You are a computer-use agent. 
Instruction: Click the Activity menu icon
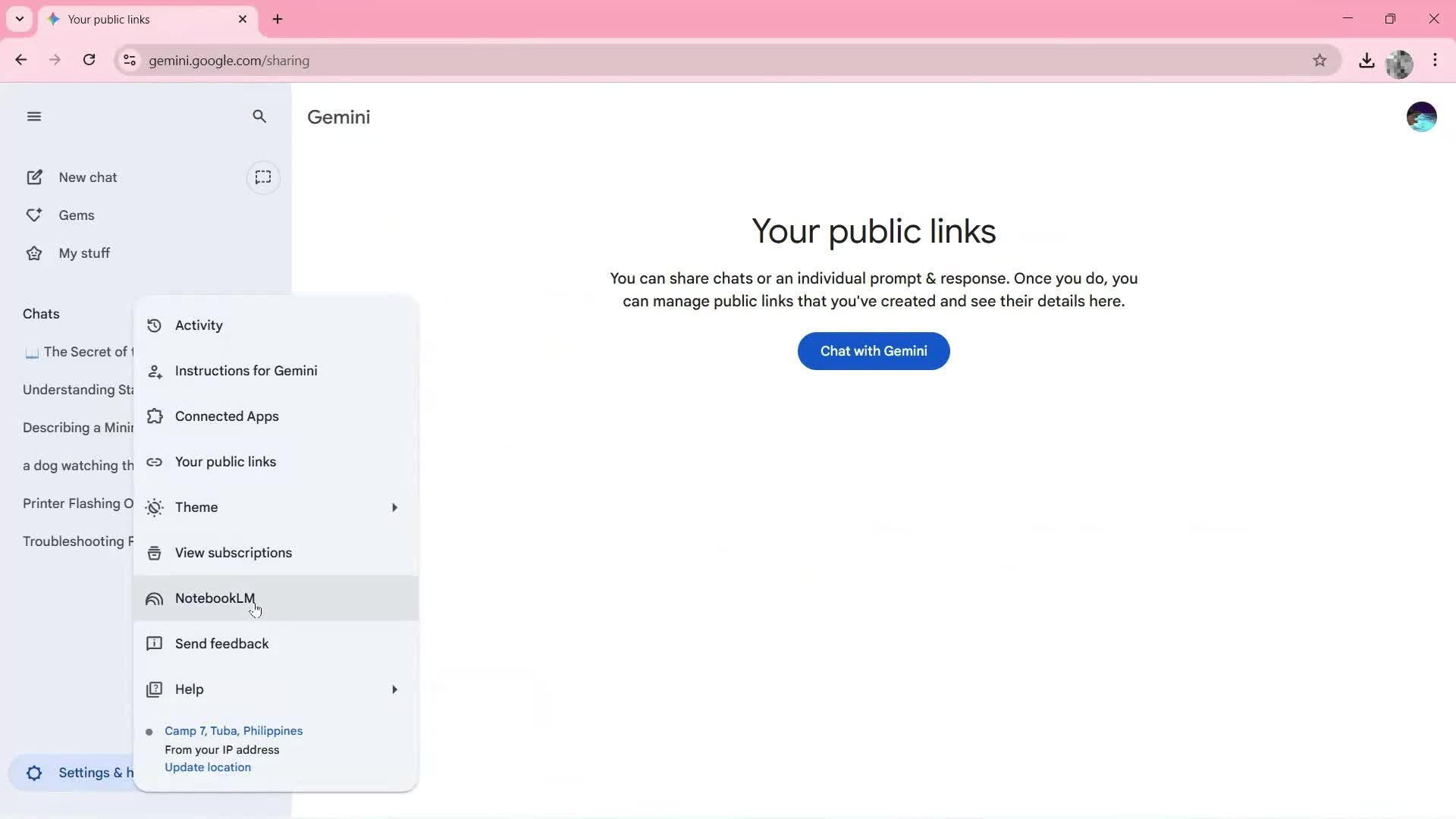[154, 325]
